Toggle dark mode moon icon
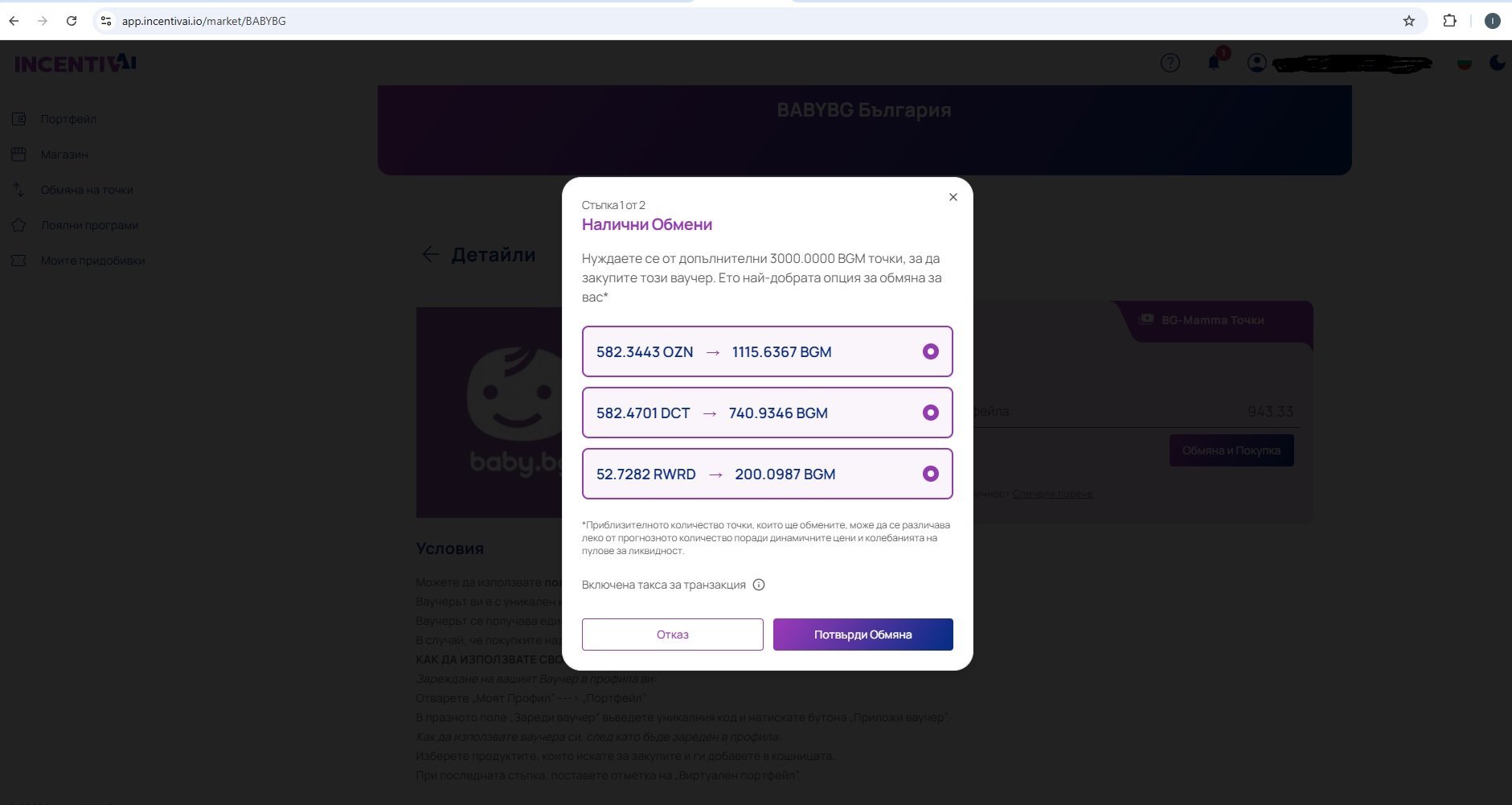1512x805 pixels. 1497,63
